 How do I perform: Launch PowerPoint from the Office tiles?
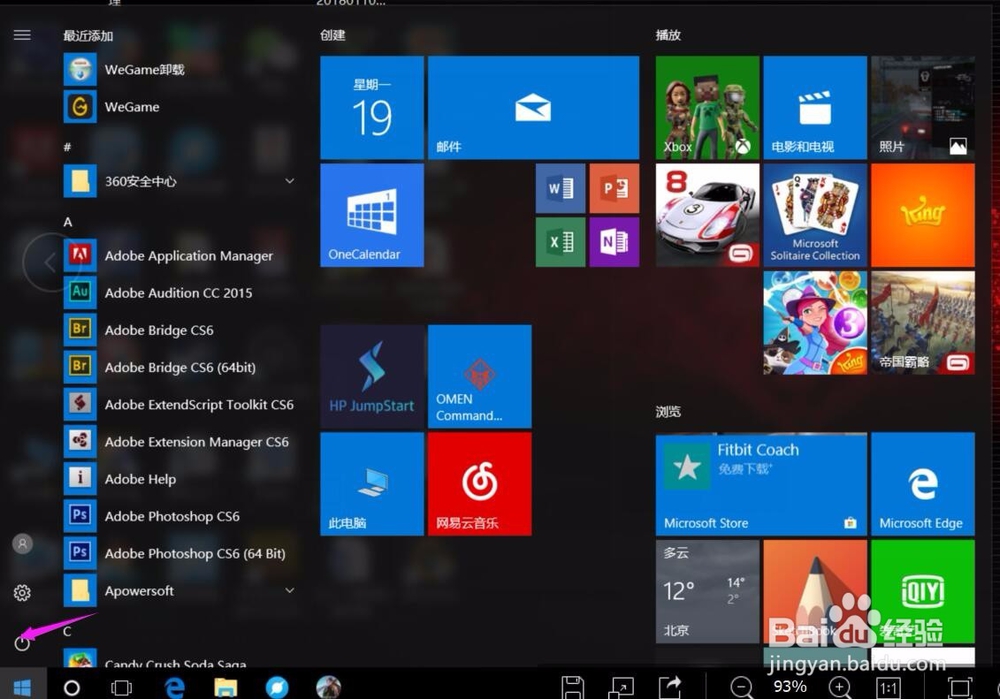click(x=614, y=188)
